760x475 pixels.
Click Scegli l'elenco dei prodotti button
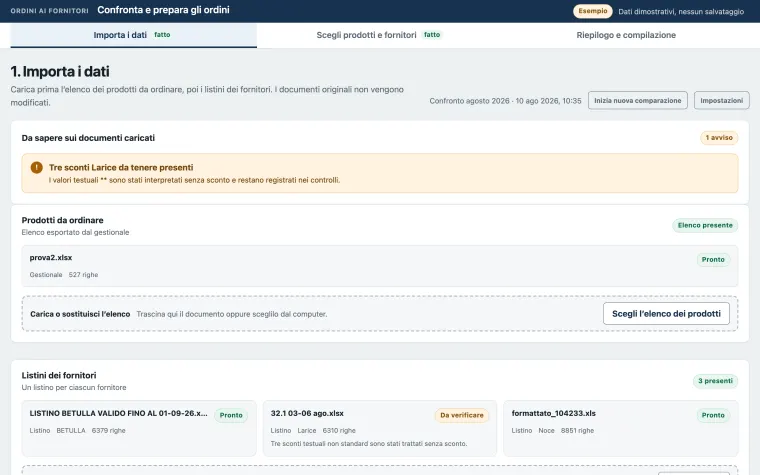(666, 314)
